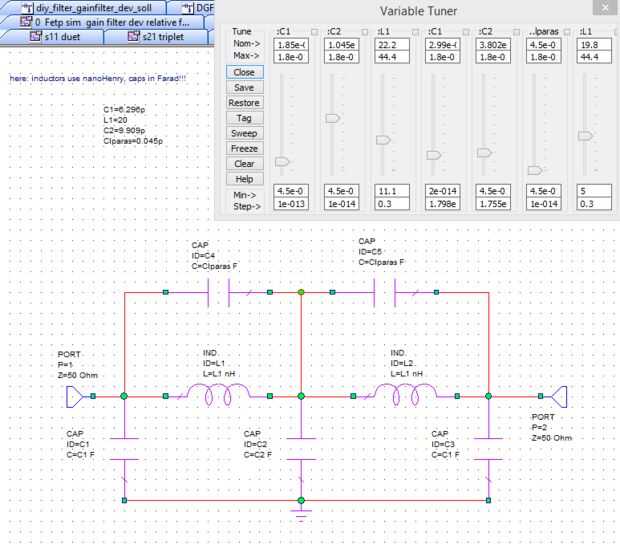Click the Min field showing 5
Image resolution: width=620 pixels, height=545 pixels.
(x=594, y=191)
